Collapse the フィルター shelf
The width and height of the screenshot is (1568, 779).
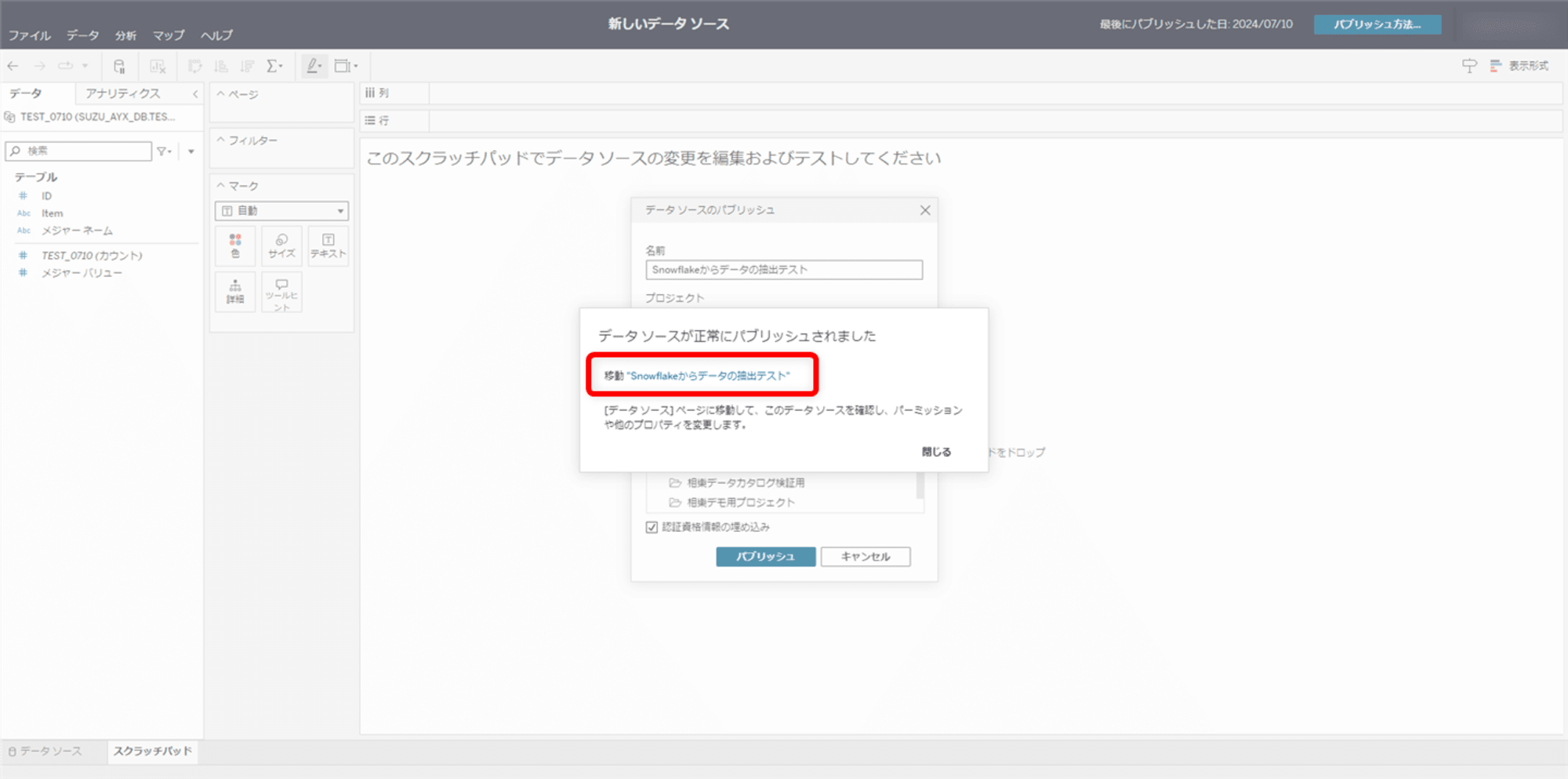(x=221, y=140)
